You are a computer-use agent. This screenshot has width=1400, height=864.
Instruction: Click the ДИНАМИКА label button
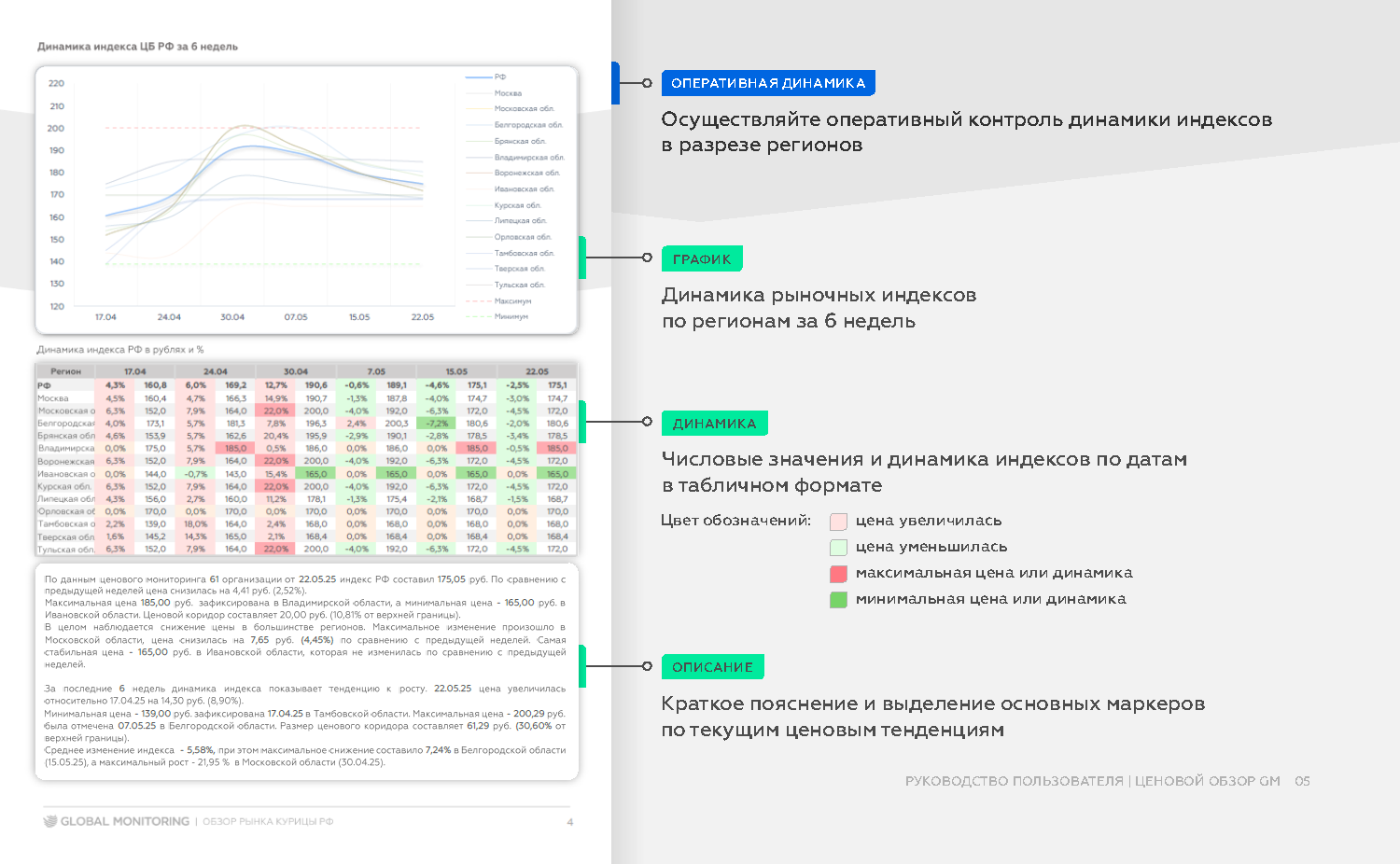pos(714,422)
